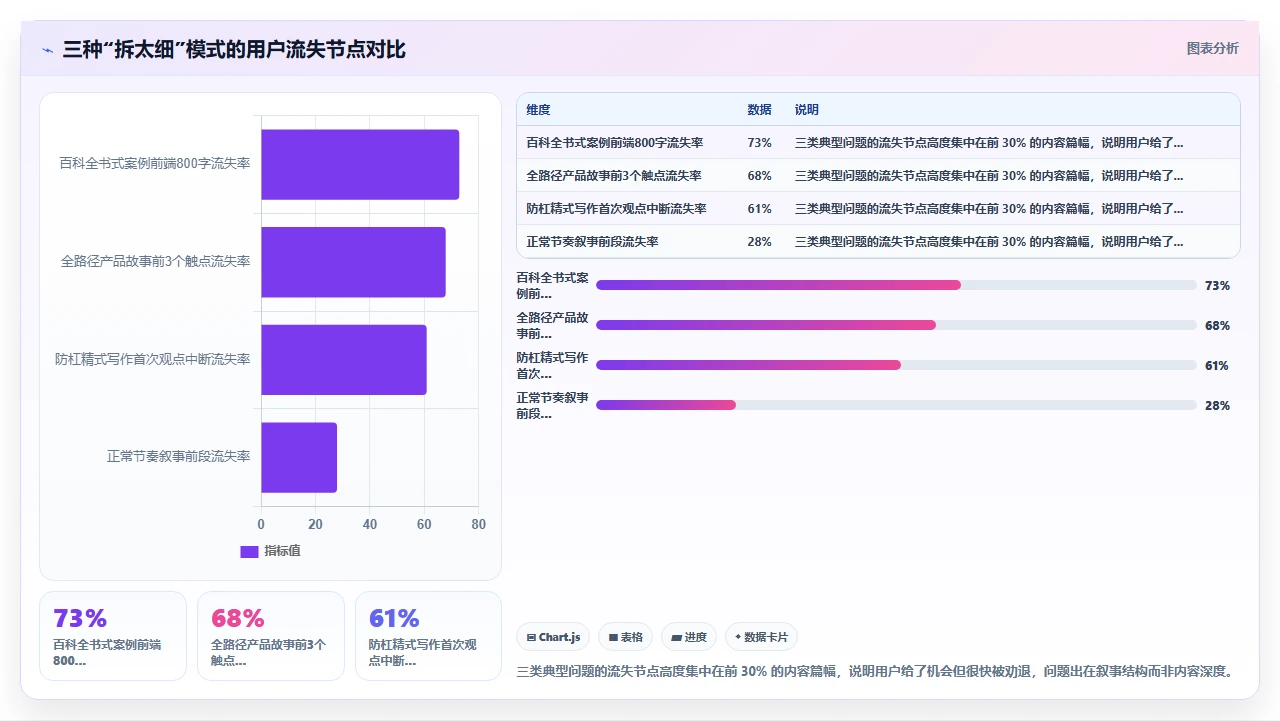The width and height of the screenshot is (1280, 721).
Task: Click the 28% progress bar
Action: [896, 405]
